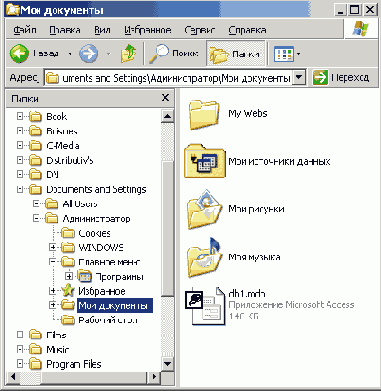Select the Мои источники данных folder icon
Screen dimensions: 381x391
pyautogui.click(x=205, y=161)
